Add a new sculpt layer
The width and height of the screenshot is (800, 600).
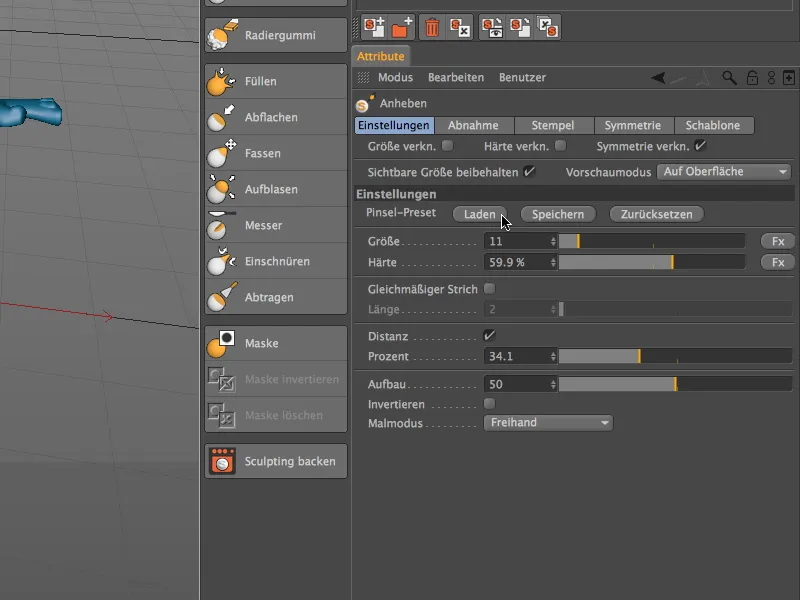point(374,27)
